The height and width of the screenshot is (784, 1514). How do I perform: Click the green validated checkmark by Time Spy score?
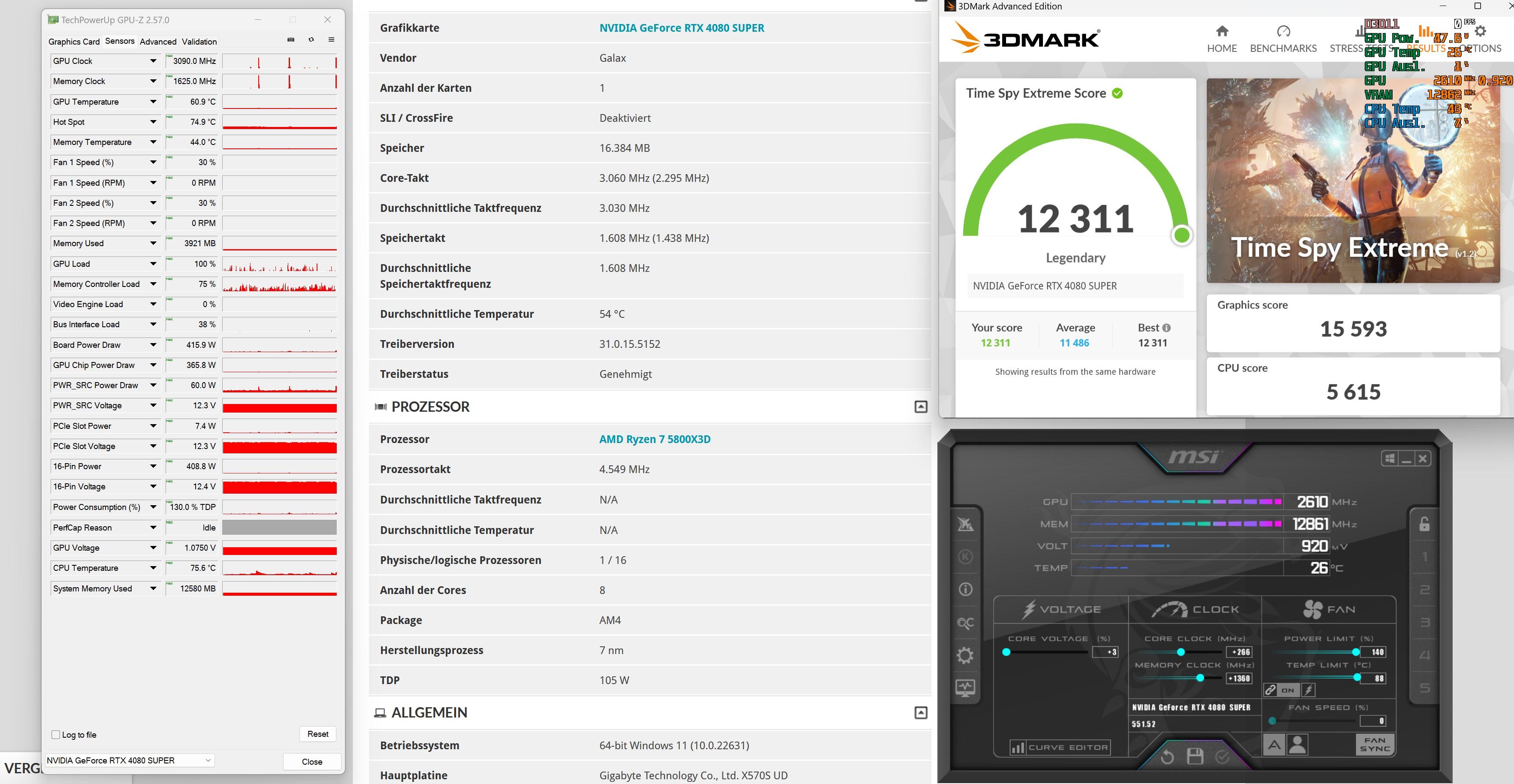[x=1117, y=93]
